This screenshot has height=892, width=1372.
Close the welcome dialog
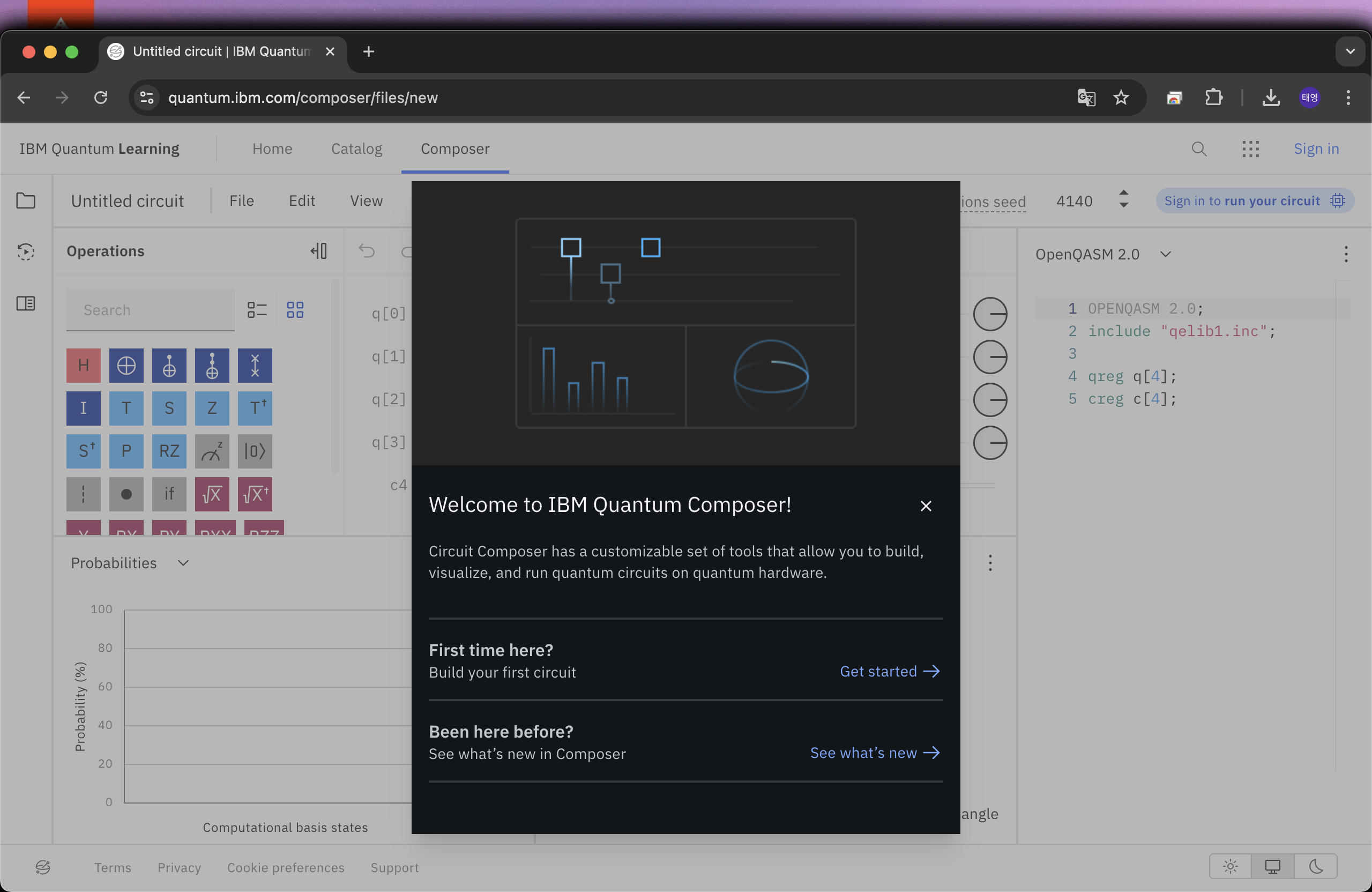point(926,506)
